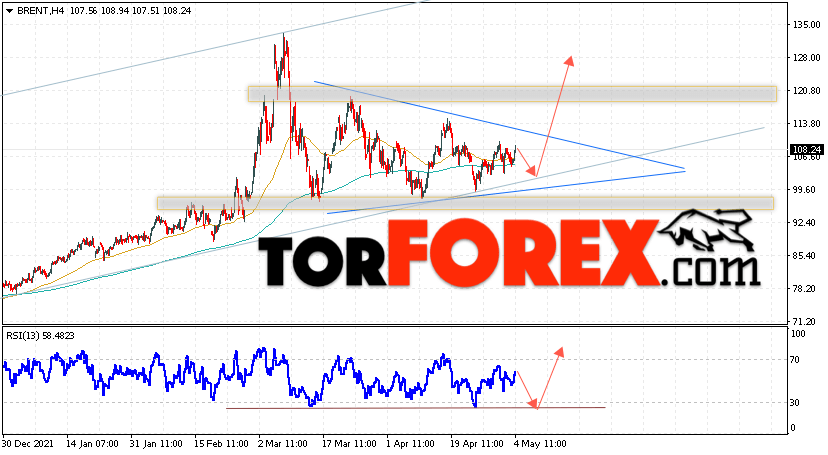Click the 92.40 price axis label
Screen dimensions: 828x455
[x=806, y=223]
